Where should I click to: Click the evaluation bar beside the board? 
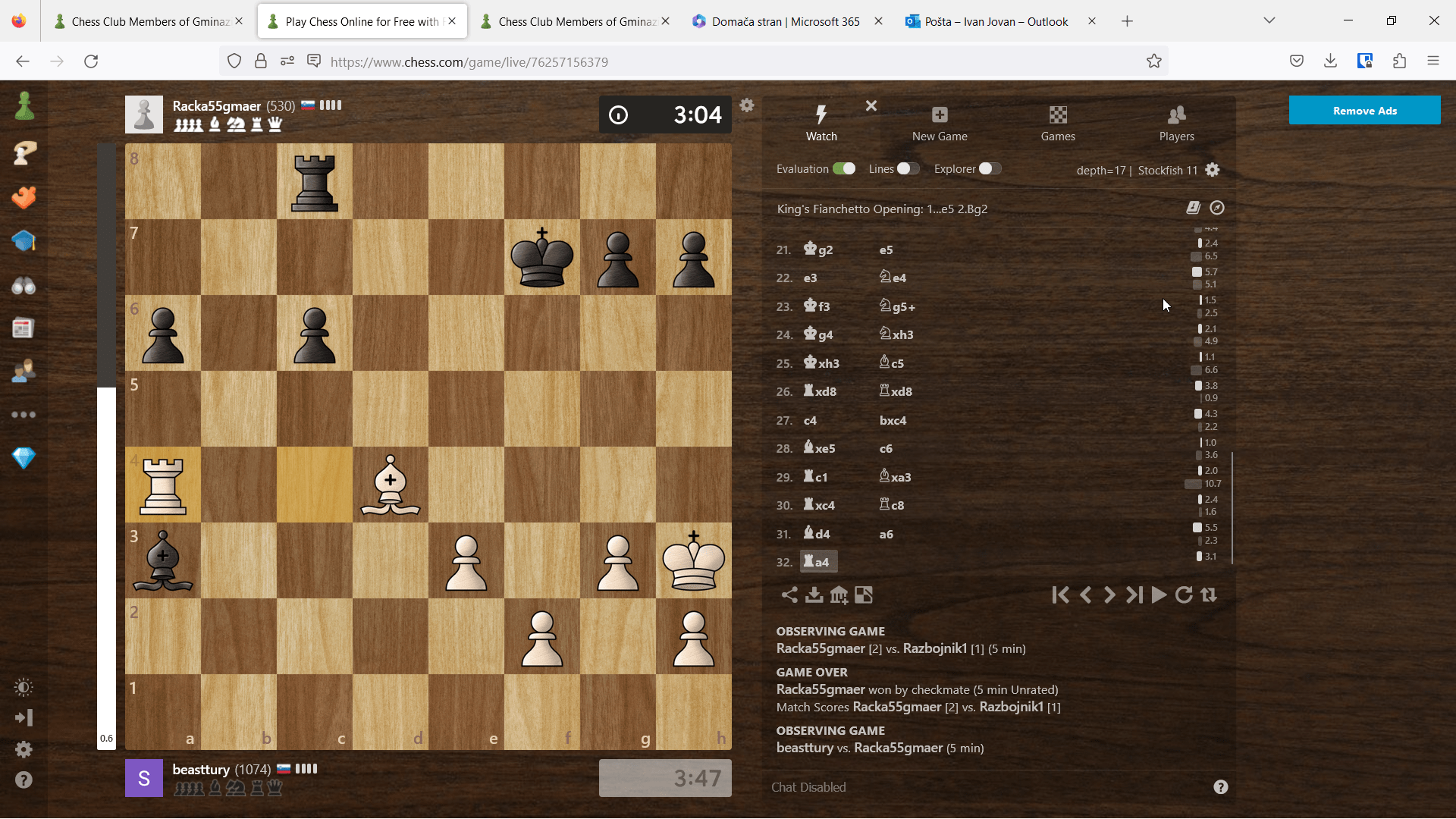tap(106, 447)
